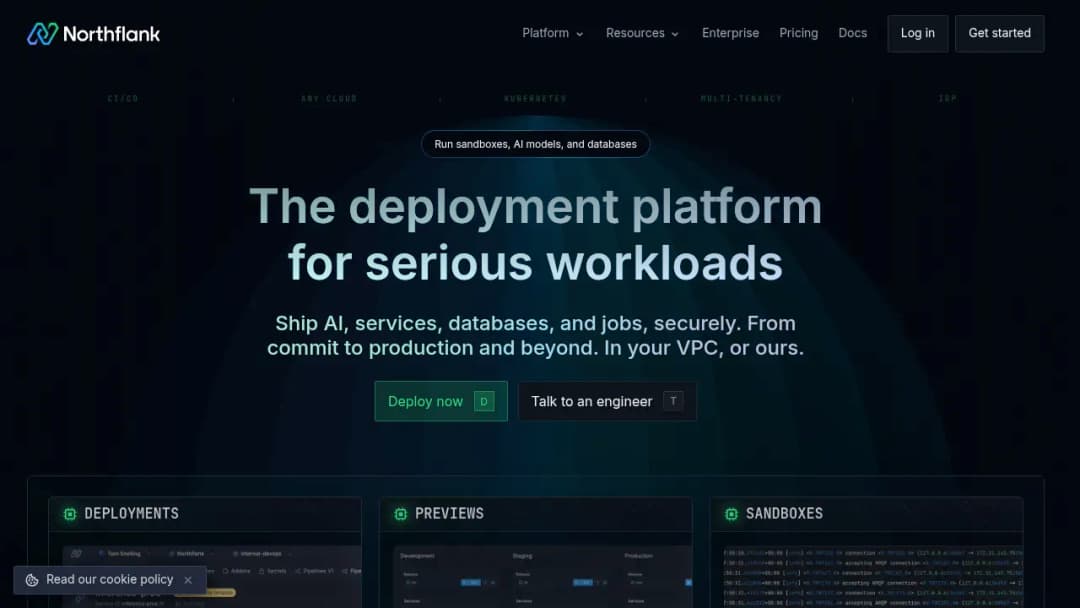Expand the Resources menu chevron

(x=675, y=34)
